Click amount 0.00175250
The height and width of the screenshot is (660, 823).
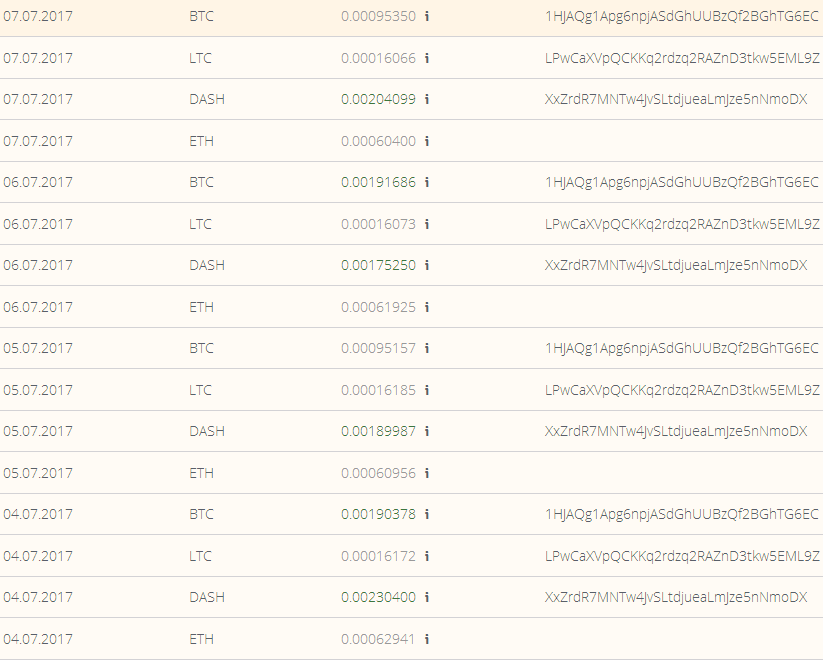378,265
